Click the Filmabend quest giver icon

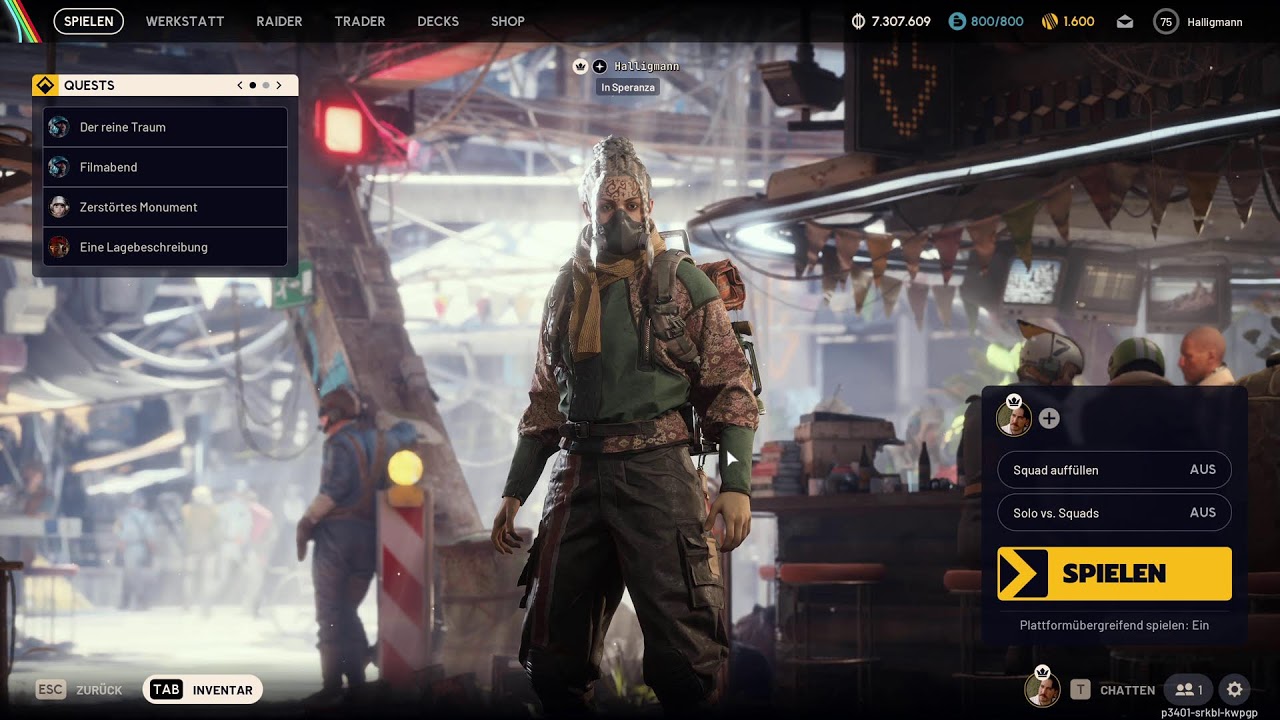click(x=59, y=167)
